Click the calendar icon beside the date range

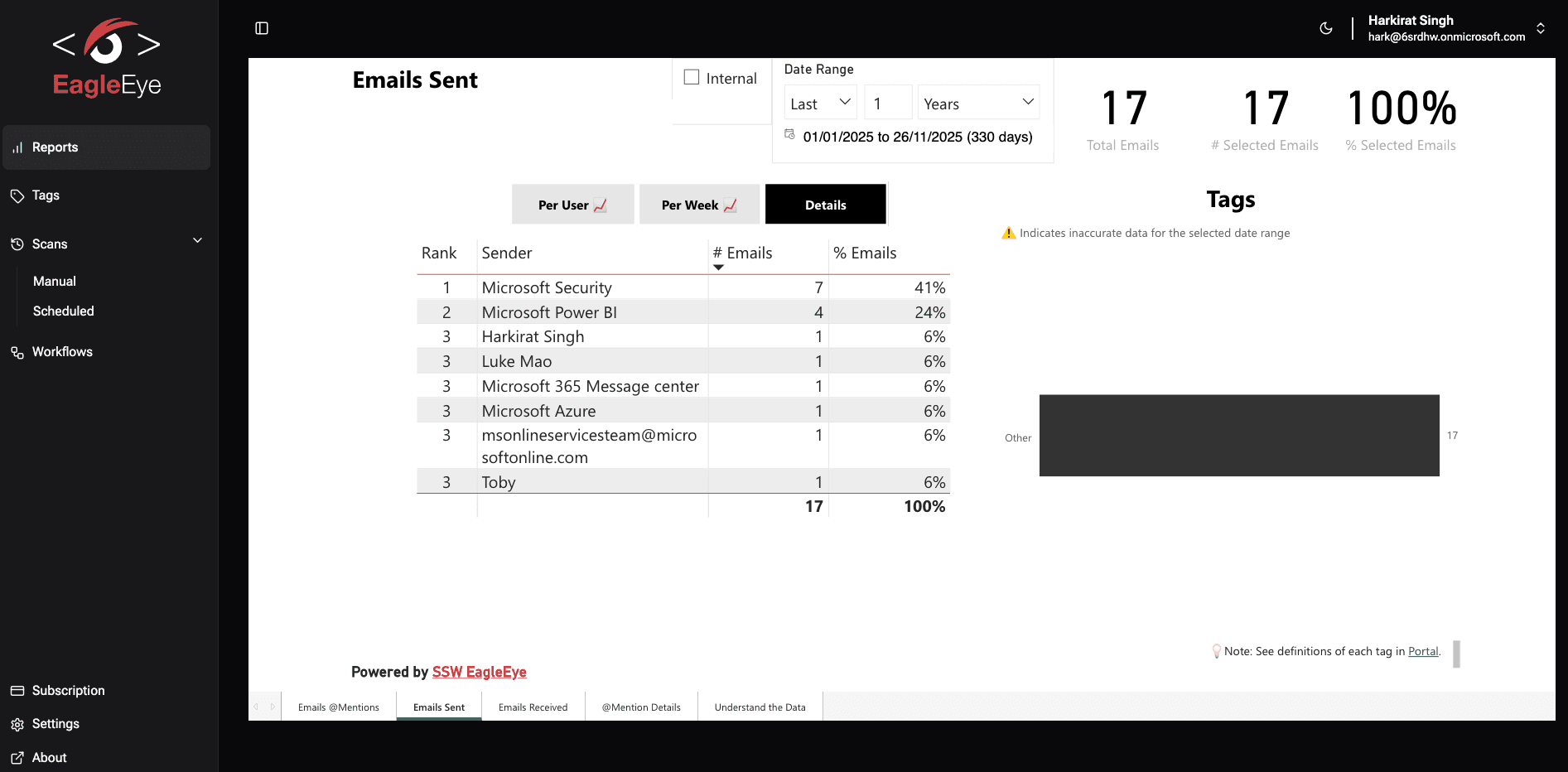pyautogui.click(x=789, y=137)
